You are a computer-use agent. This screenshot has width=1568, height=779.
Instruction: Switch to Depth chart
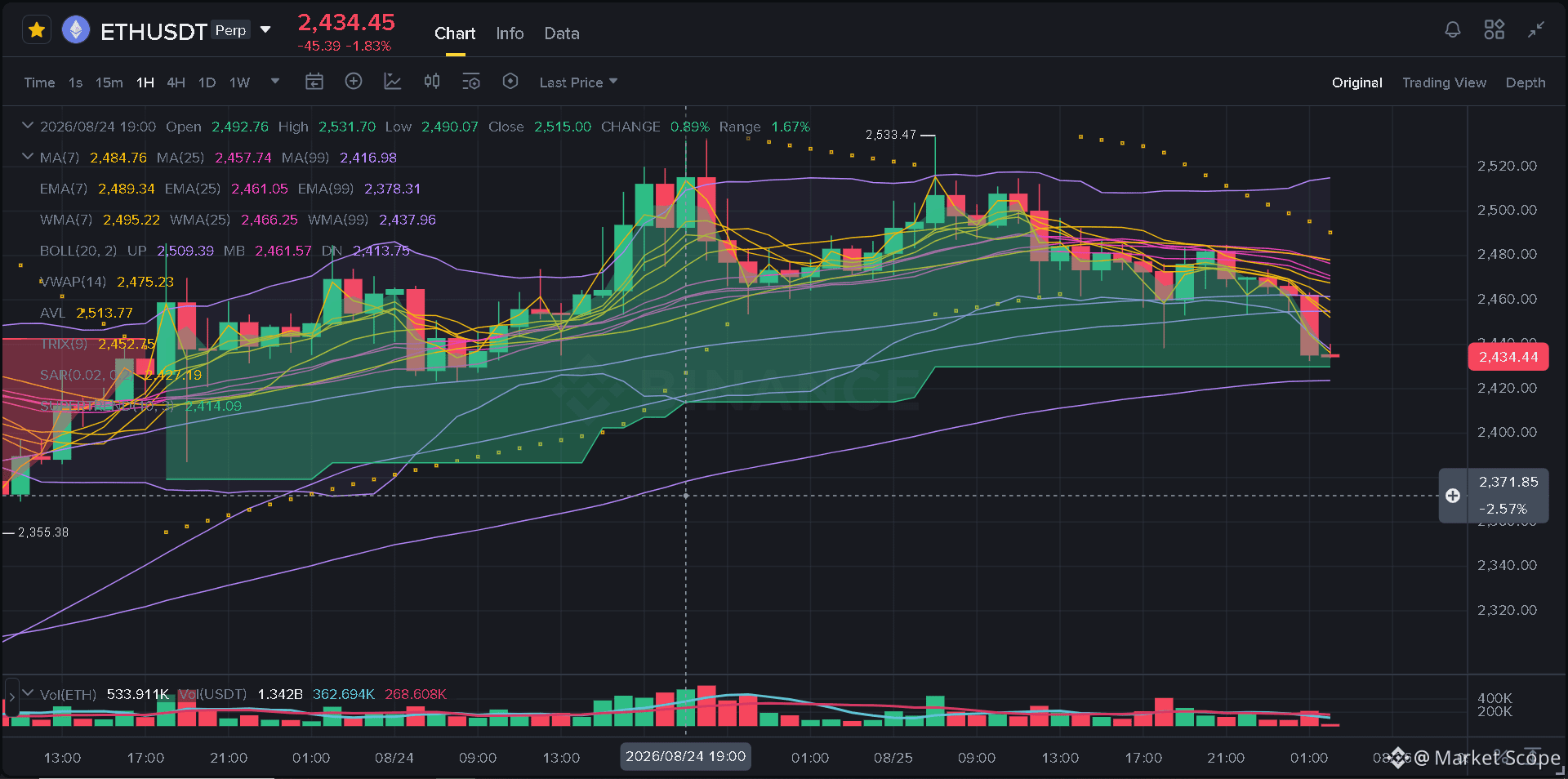coord(1526,82)
